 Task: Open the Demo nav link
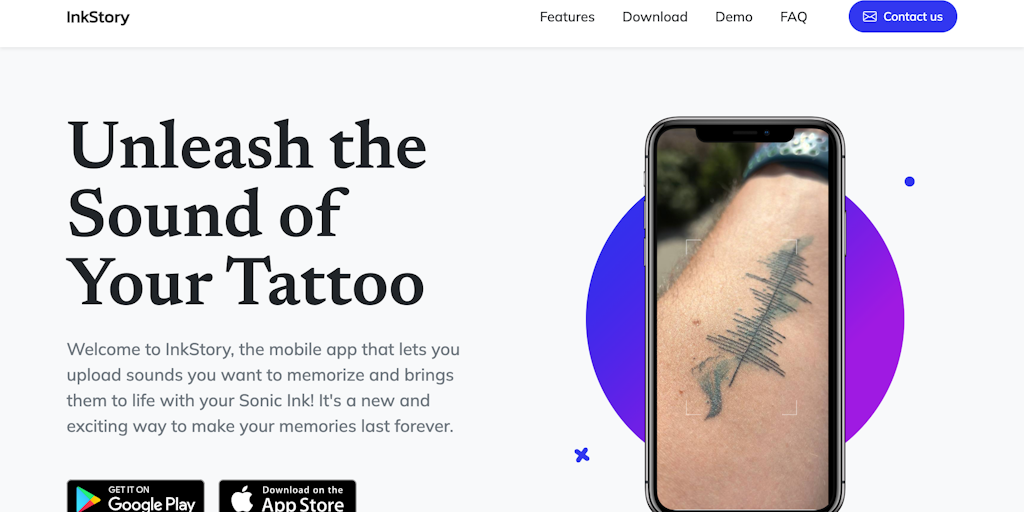click(733, 17)
